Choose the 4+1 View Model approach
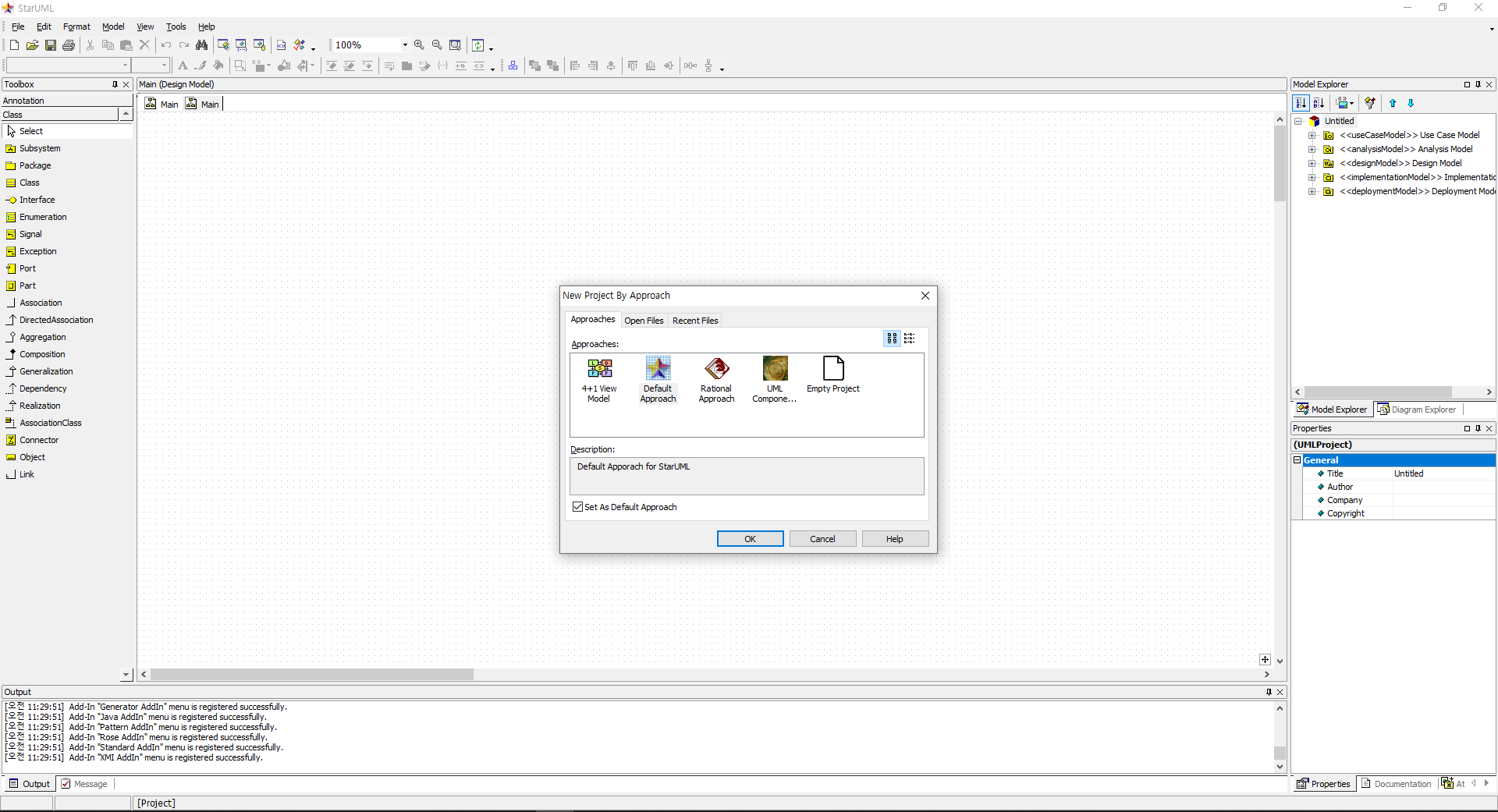The height and width of the screenshot is (812, 1498). 599,380
